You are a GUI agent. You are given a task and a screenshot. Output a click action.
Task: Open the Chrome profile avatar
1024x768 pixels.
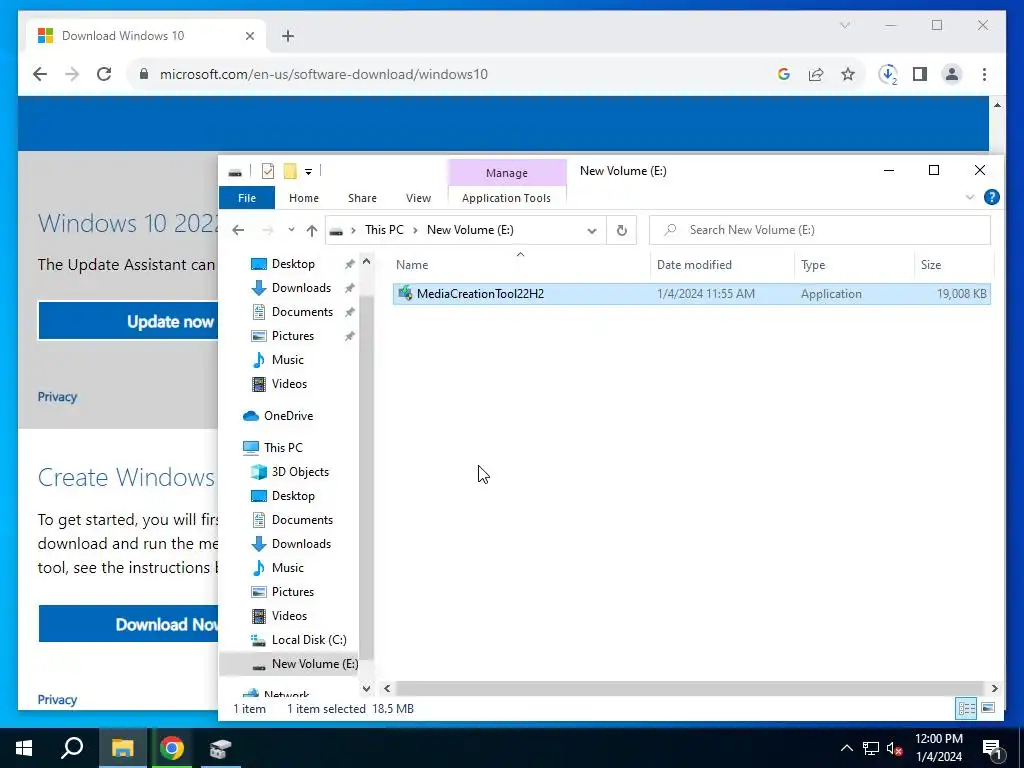[952, 74]
